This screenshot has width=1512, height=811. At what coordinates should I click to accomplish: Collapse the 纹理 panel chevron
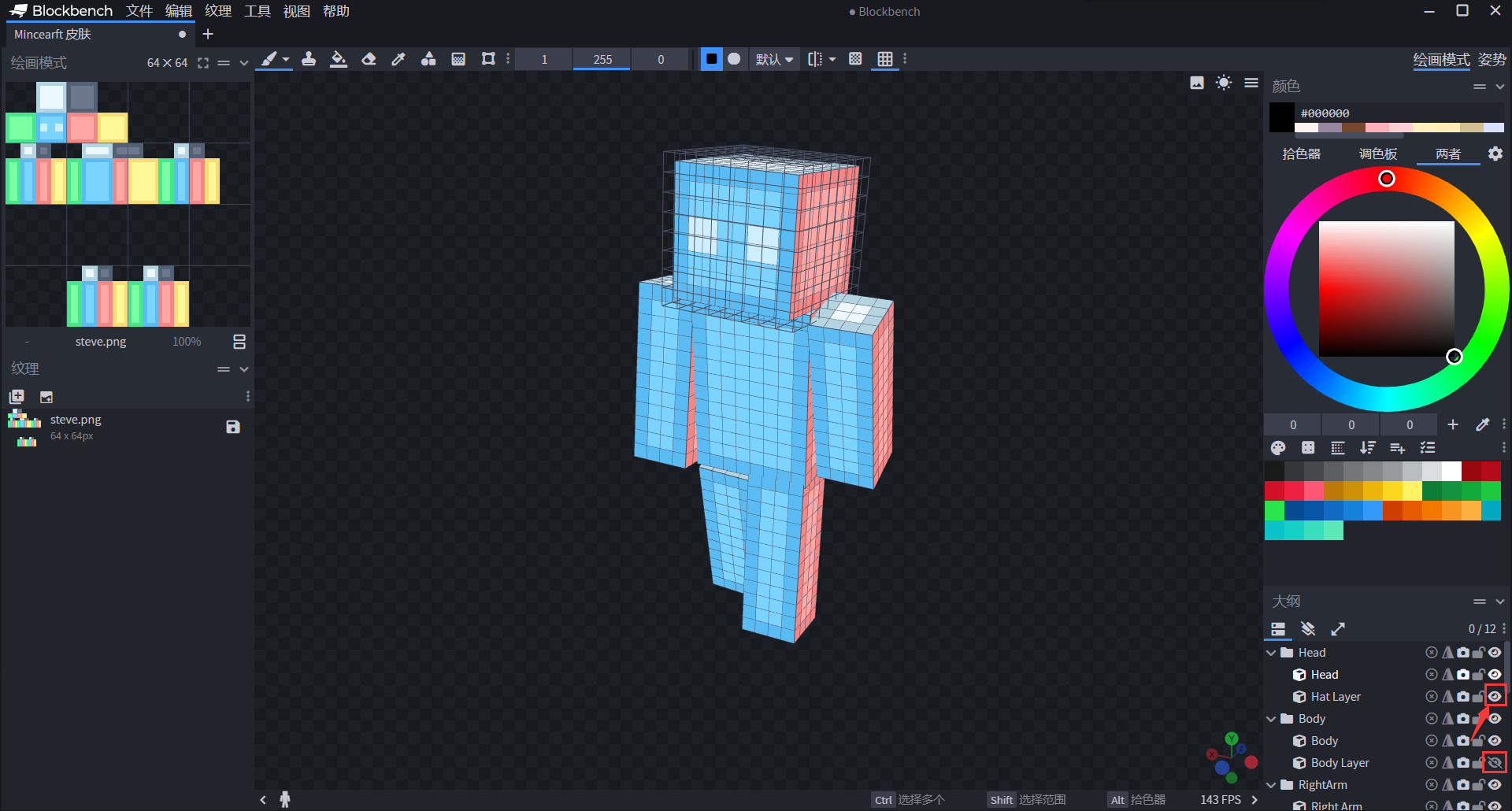click(244, 369)
